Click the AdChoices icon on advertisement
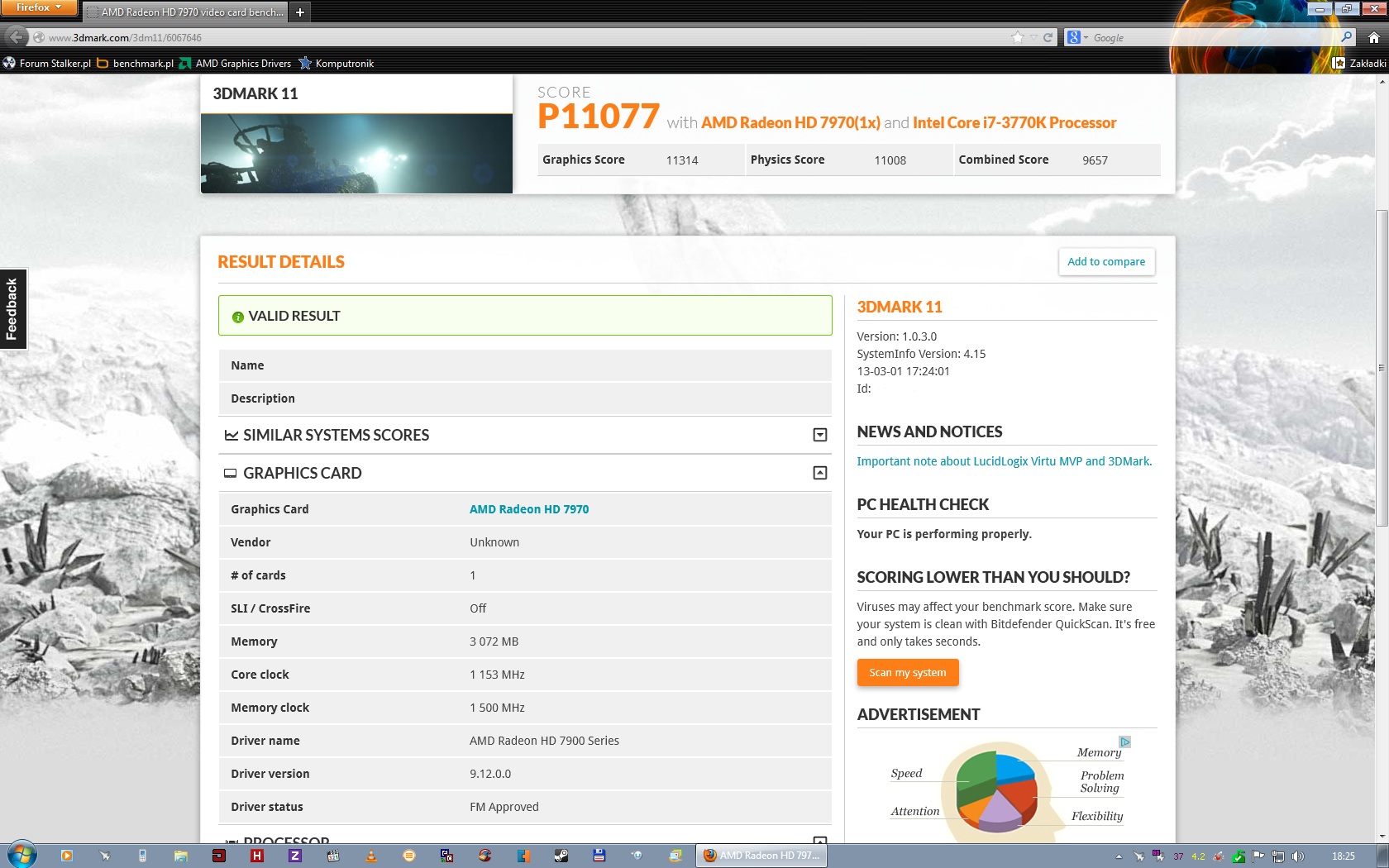 [1124, 742]
